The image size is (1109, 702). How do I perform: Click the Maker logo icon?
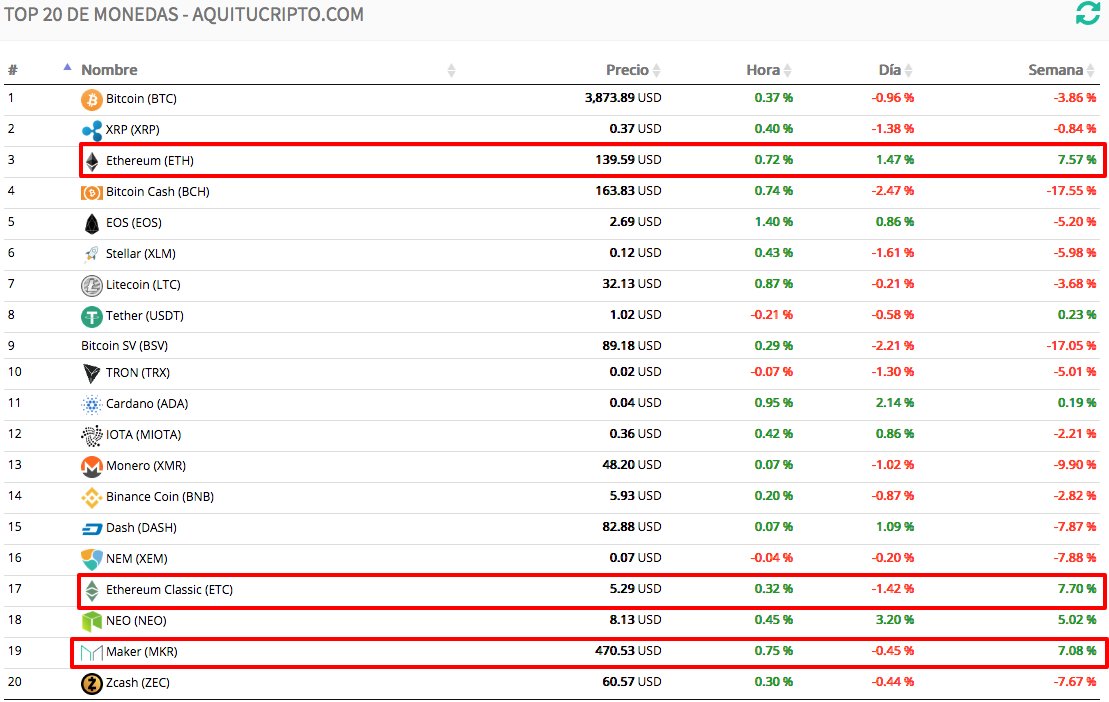(91, 653)
